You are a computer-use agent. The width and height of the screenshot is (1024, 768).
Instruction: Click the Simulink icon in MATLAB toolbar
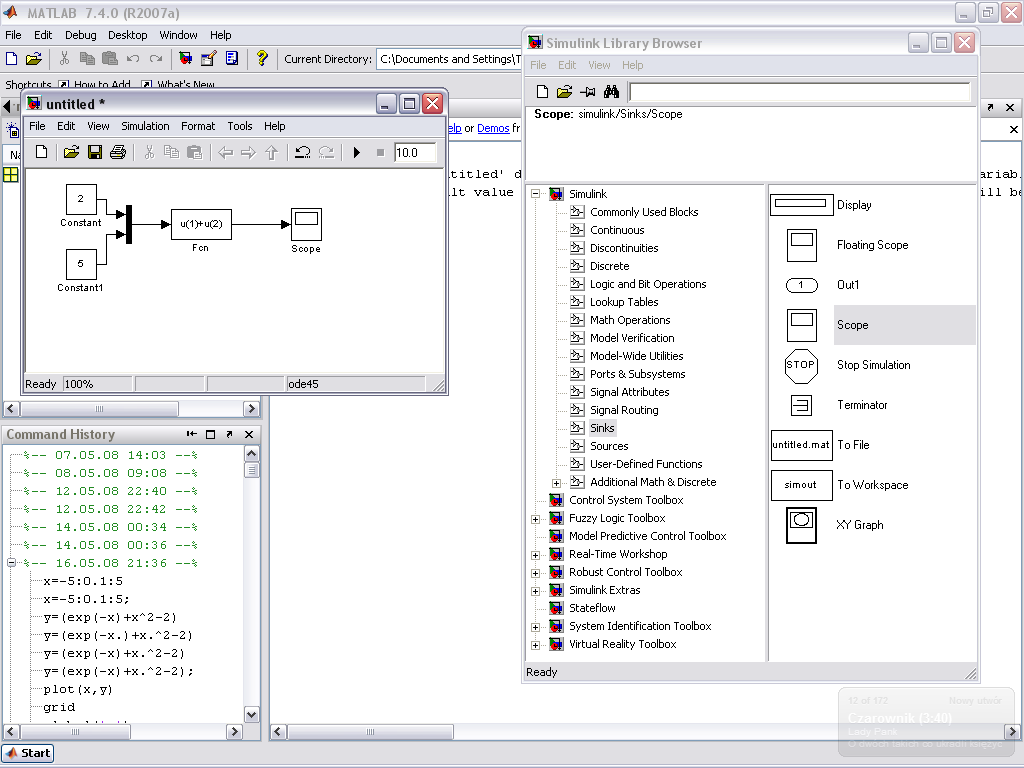tap(185, 59)
